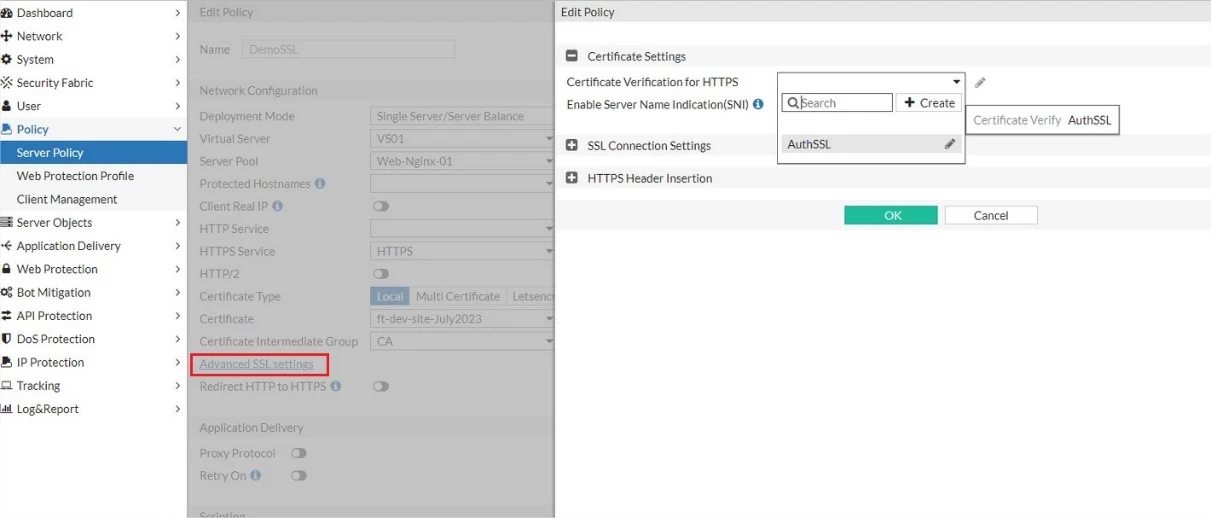Click the Create button in dropdown

pyautogui.click(x=929, y=103)
